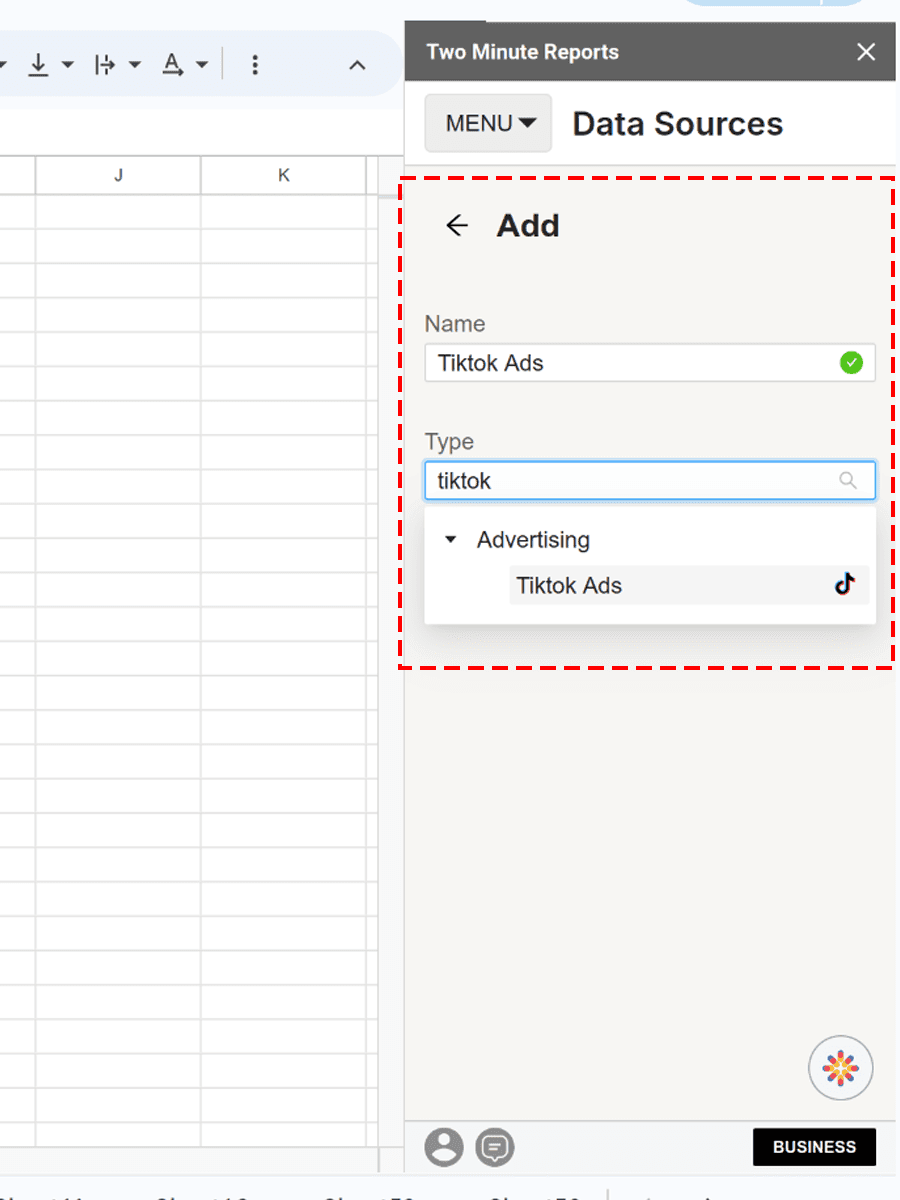
Task: Open the text rotation dropdown arrow
Action: click(x=202, y=65)
